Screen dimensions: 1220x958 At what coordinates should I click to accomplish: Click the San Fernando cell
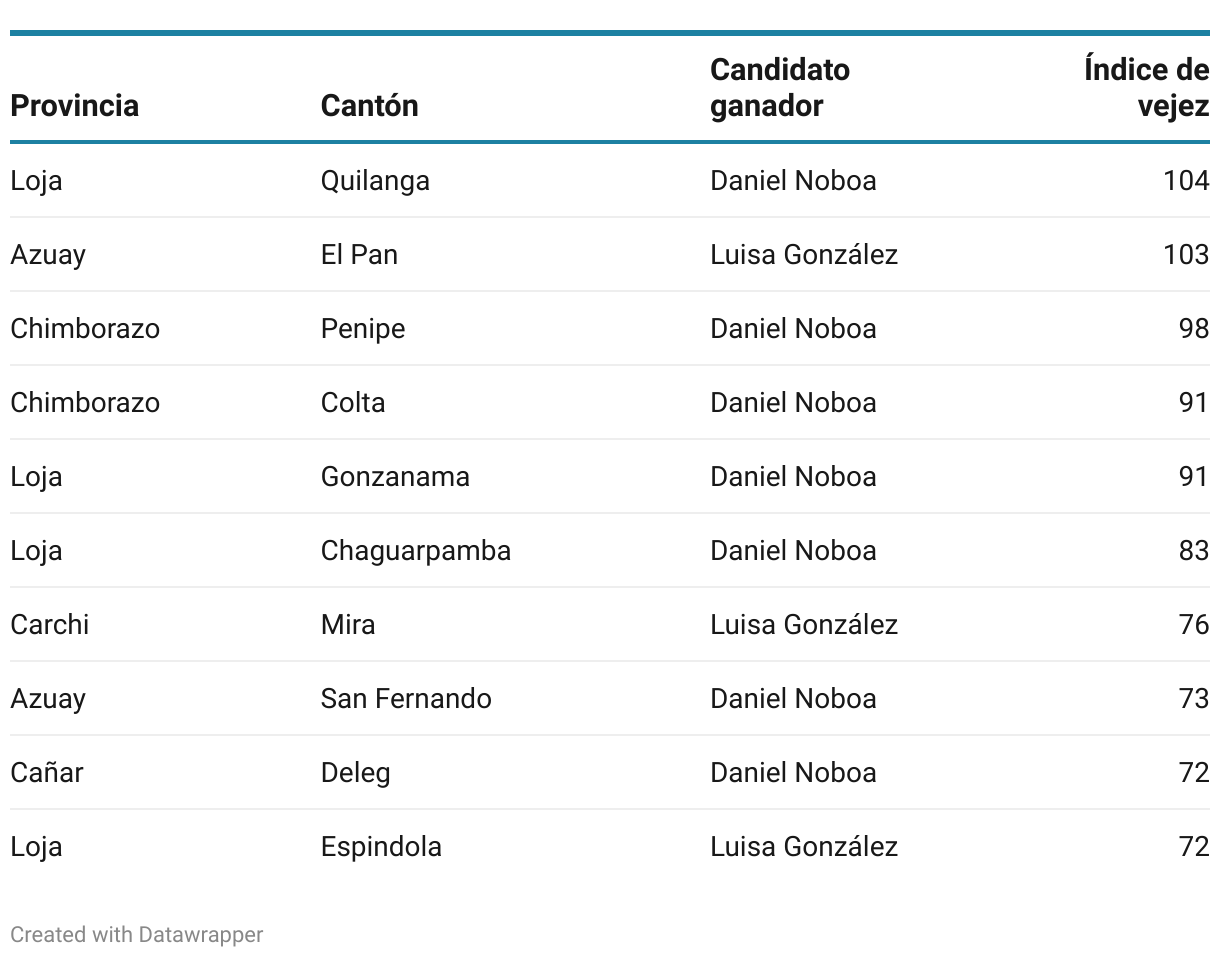(406, 698)
